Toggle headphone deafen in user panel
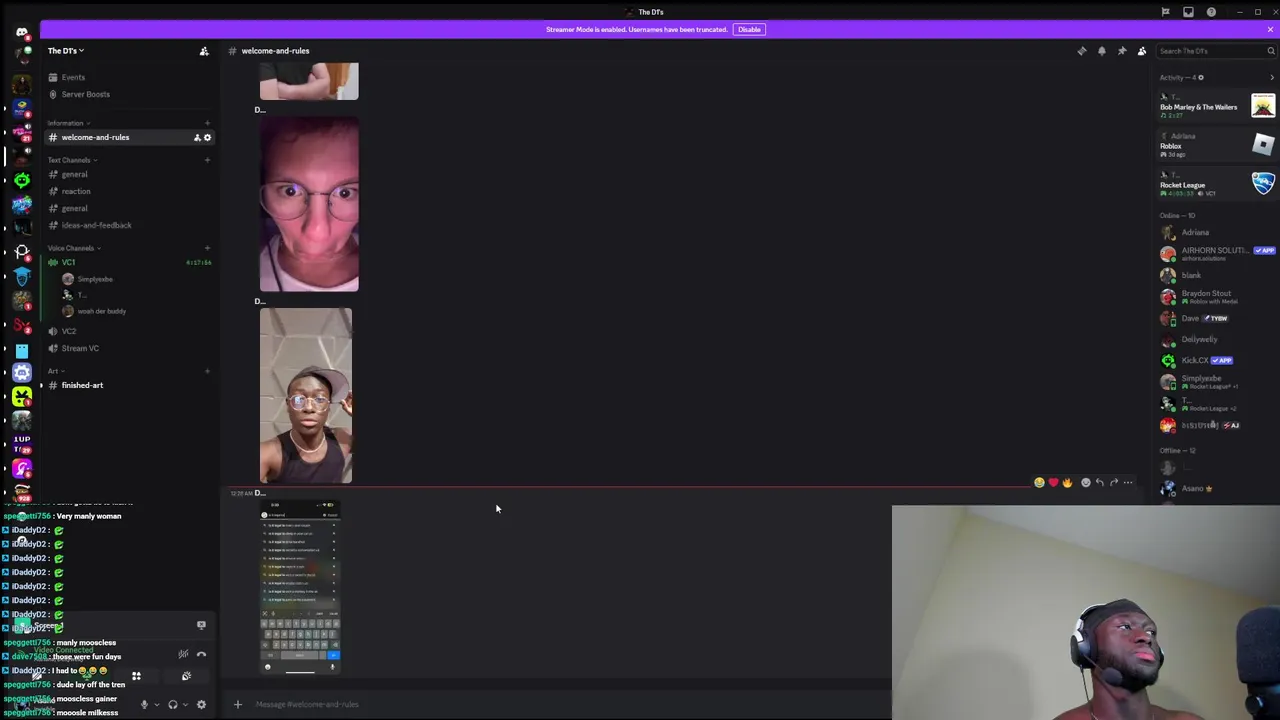Viewport: 1280px width, 720px height. click(173, 704)
